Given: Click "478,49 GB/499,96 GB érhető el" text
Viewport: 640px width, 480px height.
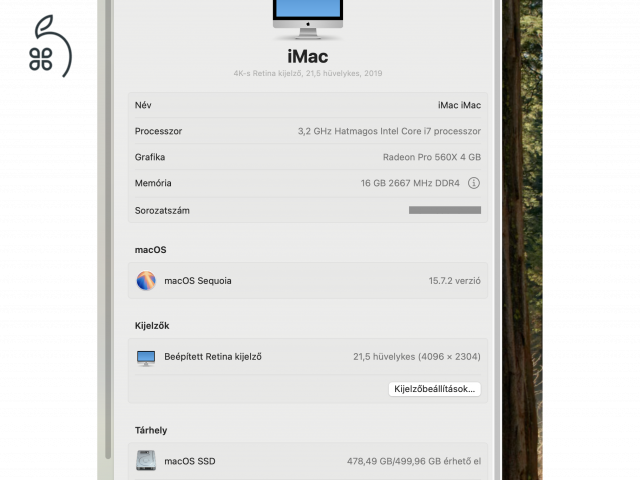Looking at the screenshot, I should 414,461.
